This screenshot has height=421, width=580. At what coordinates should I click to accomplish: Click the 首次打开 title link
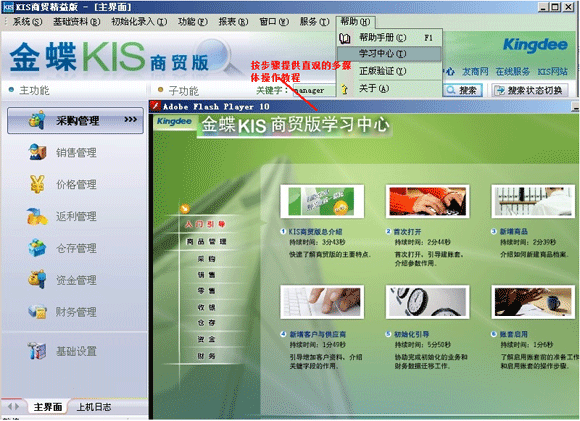tap(407, 232)
